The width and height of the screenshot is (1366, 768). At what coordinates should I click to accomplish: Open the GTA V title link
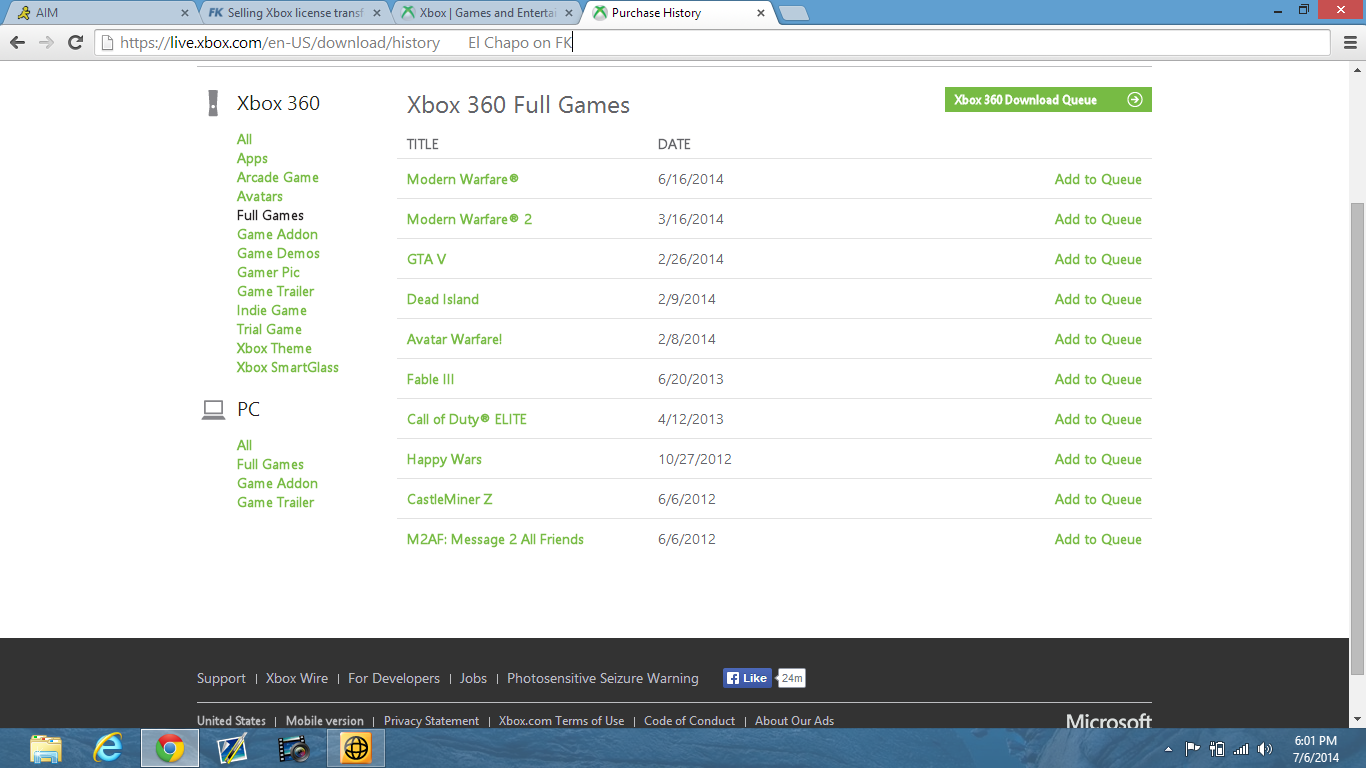426,259
